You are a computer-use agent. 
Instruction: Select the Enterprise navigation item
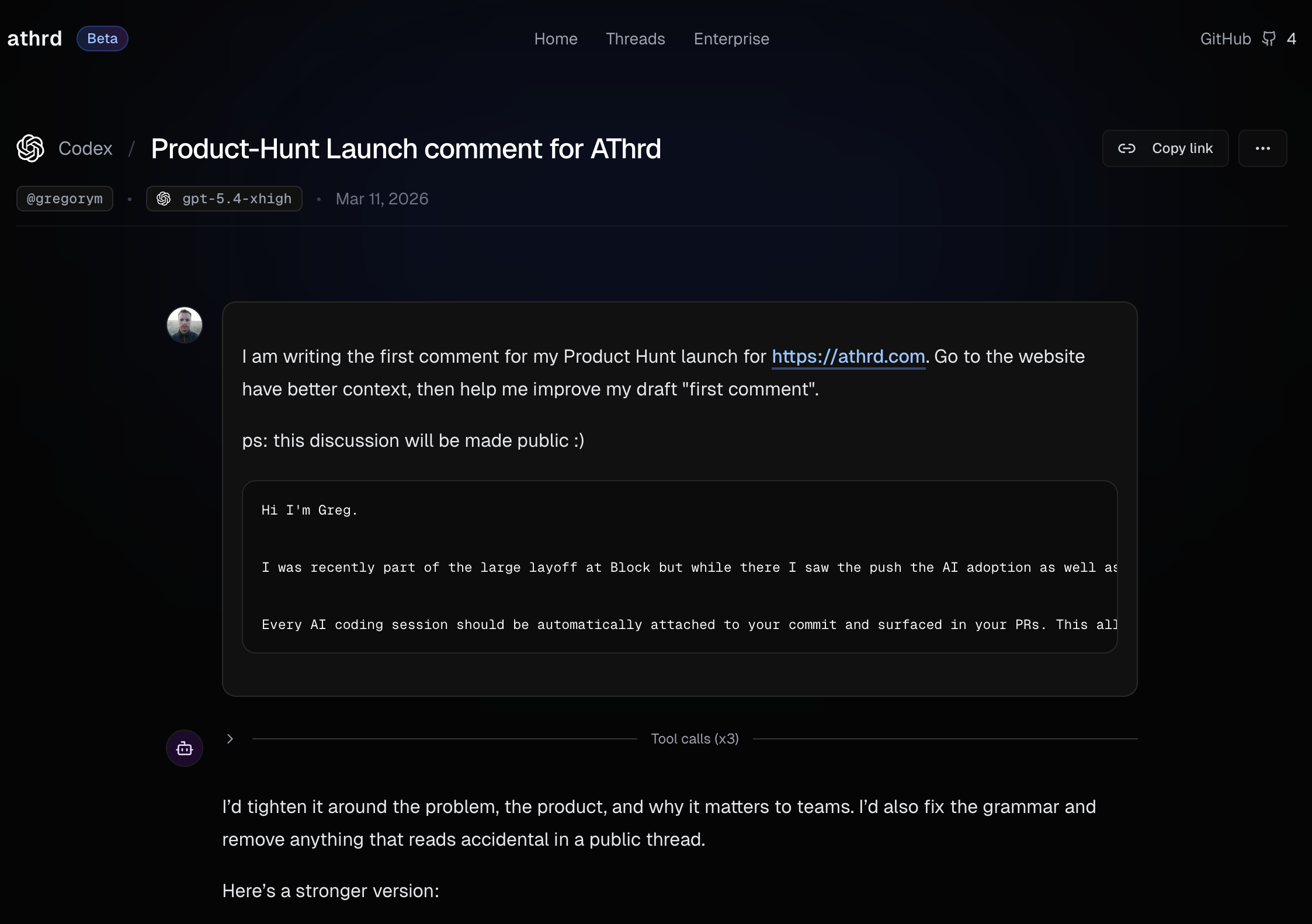point(731,39)
